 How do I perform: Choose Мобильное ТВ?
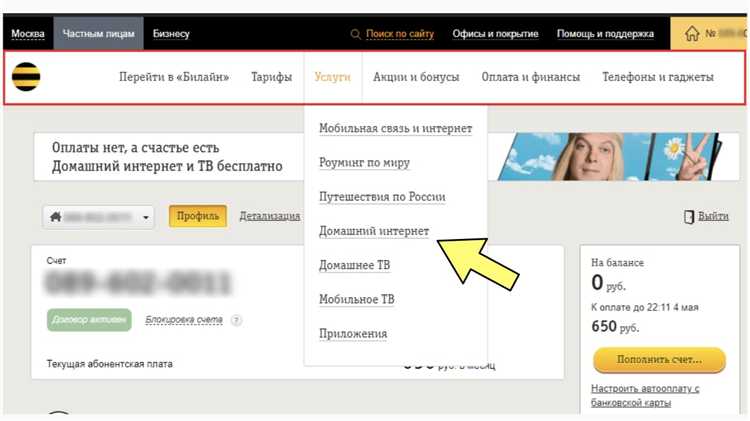pyautogui.click(x=357, y=299)
